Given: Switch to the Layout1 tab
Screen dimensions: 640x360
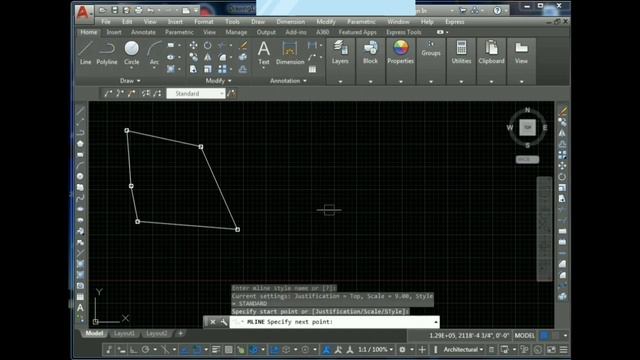Looking at the screenshot, I should pos(124,333).
